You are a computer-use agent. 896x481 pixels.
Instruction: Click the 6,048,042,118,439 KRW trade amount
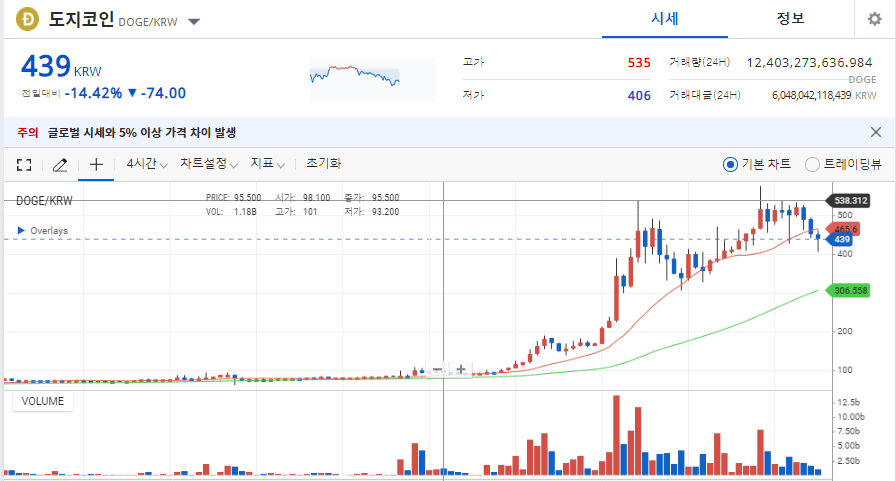click(x=824, y=95)
